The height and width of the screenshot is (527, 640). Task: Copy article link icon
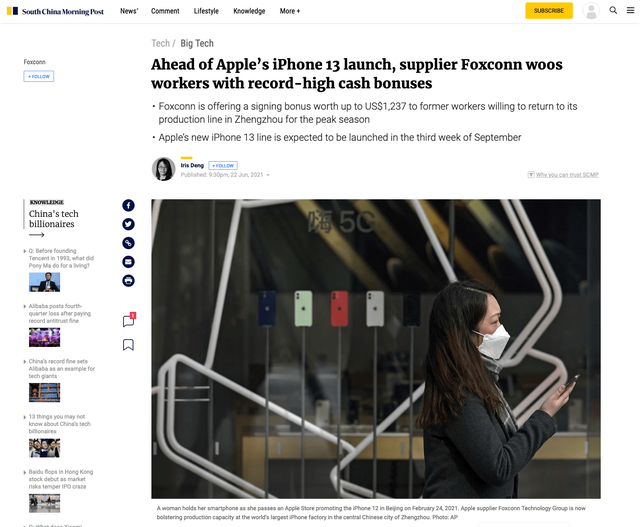[x=128, y=243]
